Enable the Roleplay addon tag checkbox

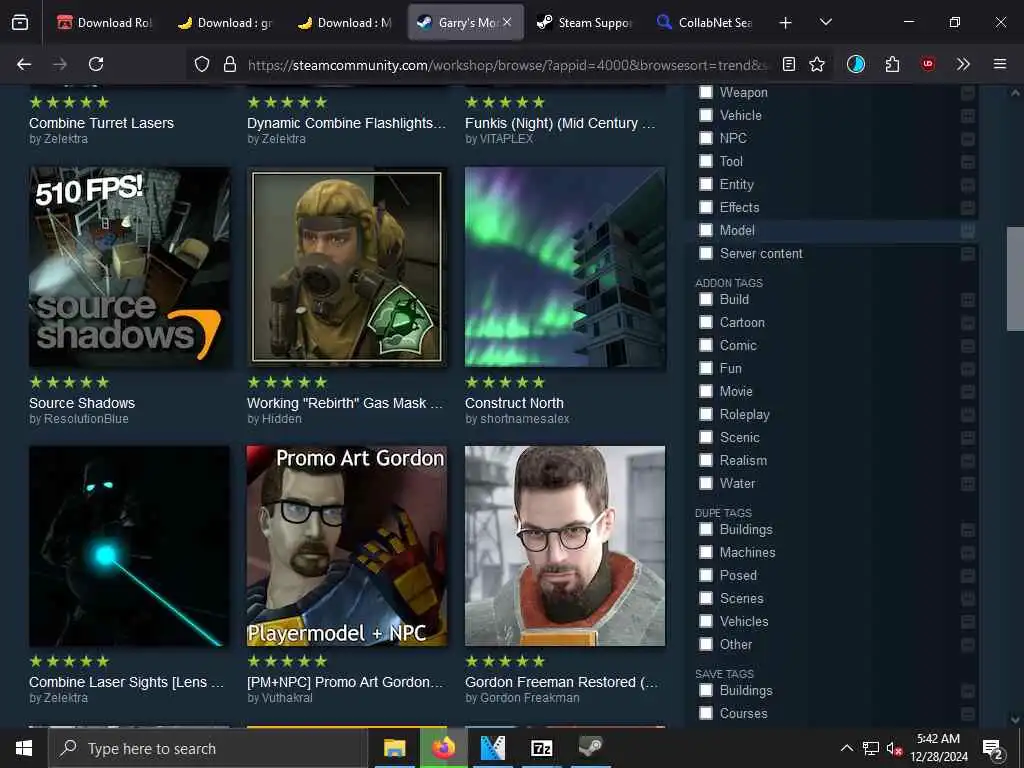pos(705,414)
